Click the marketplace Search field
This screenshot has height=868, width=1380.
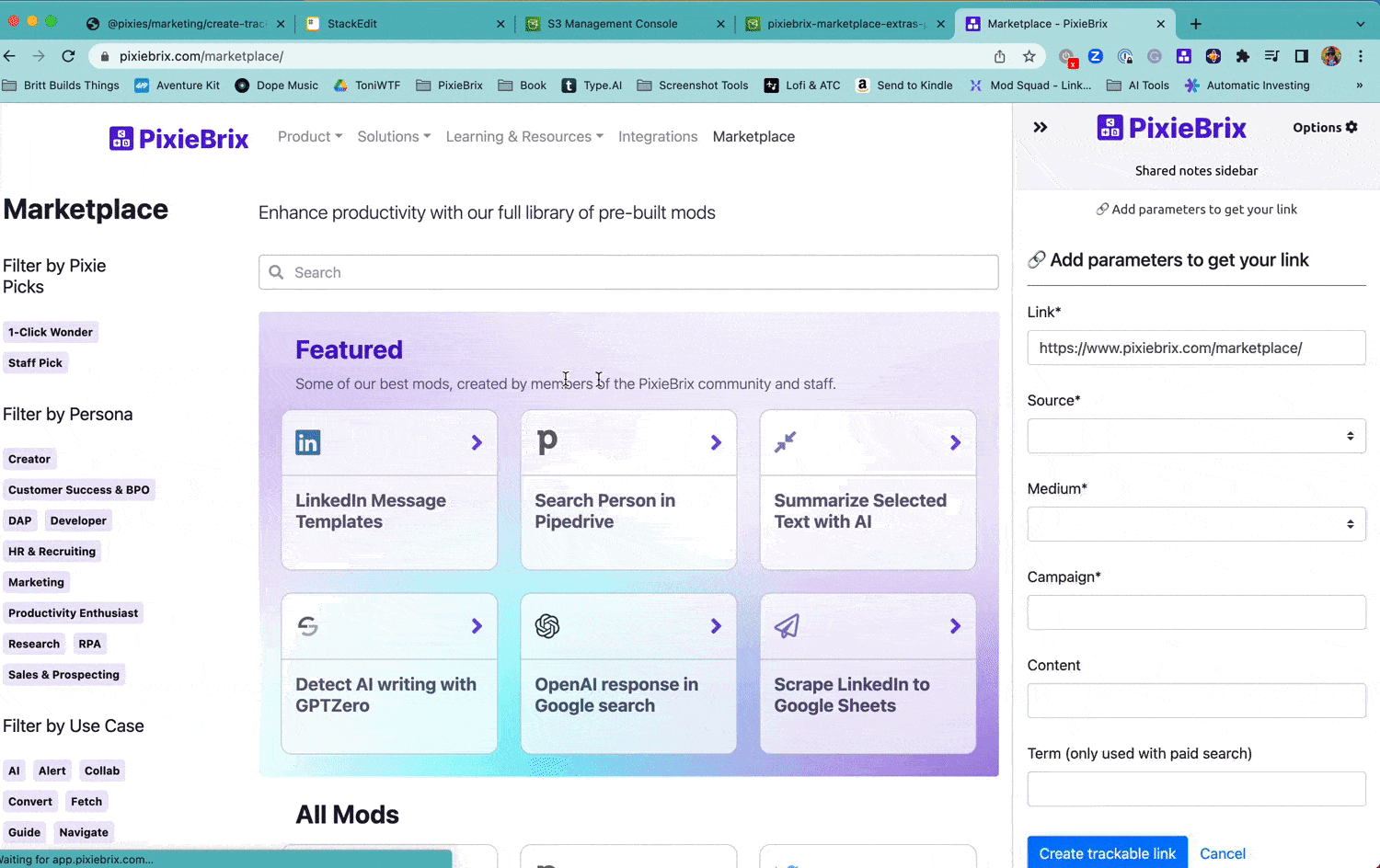click(628, 272)
